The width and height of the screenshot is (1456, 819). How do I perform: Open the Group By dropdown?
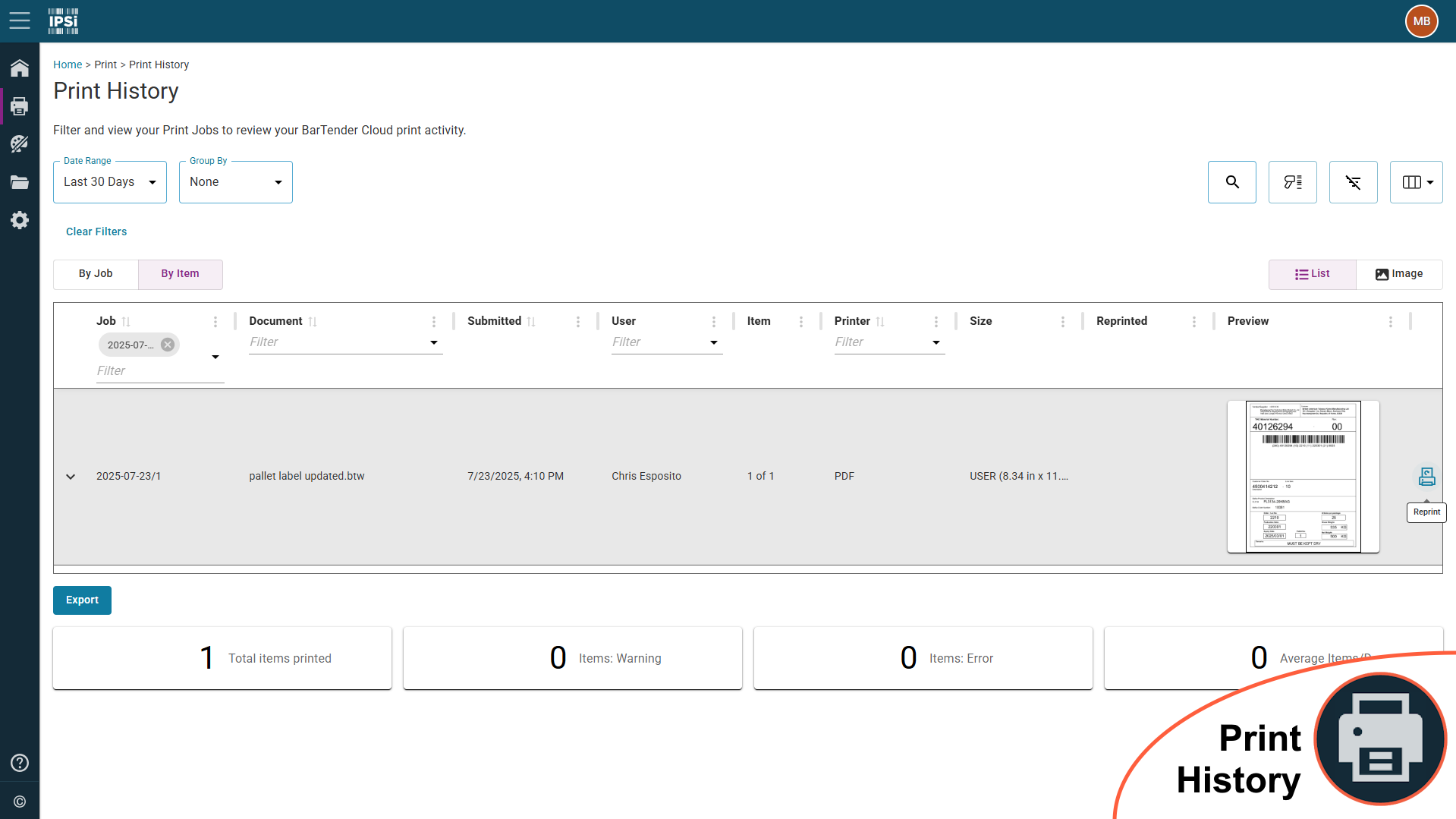click(236, 182)
